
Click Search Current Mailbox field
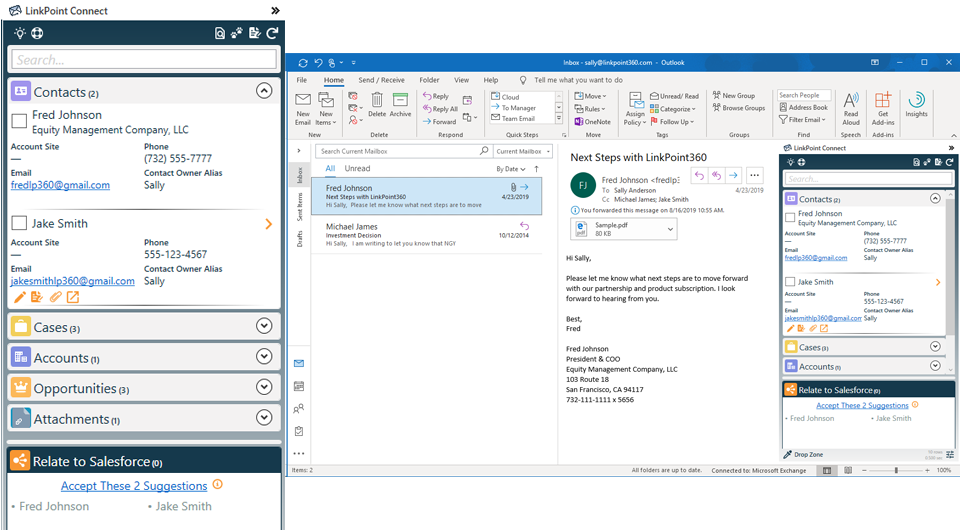coord(404,151)
